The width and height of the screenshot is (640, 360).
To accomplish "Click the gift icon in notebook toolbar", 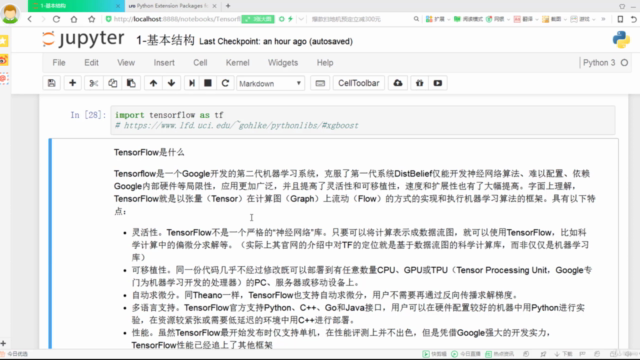I will coord(419,83).
